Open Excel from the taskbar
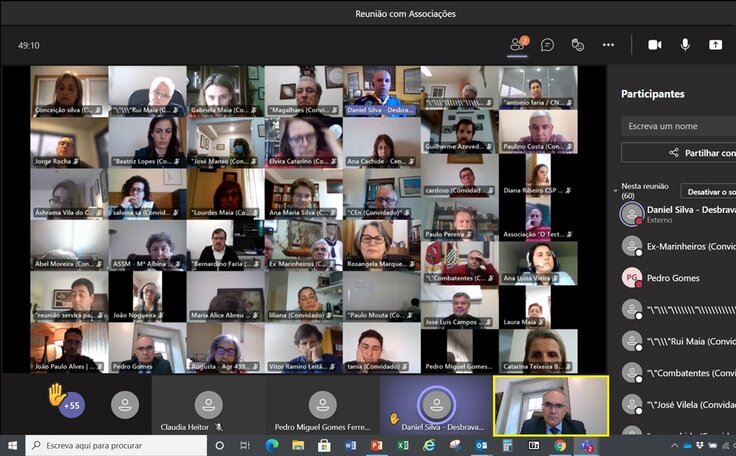736x456 pixels. click(x=402, y=445)
